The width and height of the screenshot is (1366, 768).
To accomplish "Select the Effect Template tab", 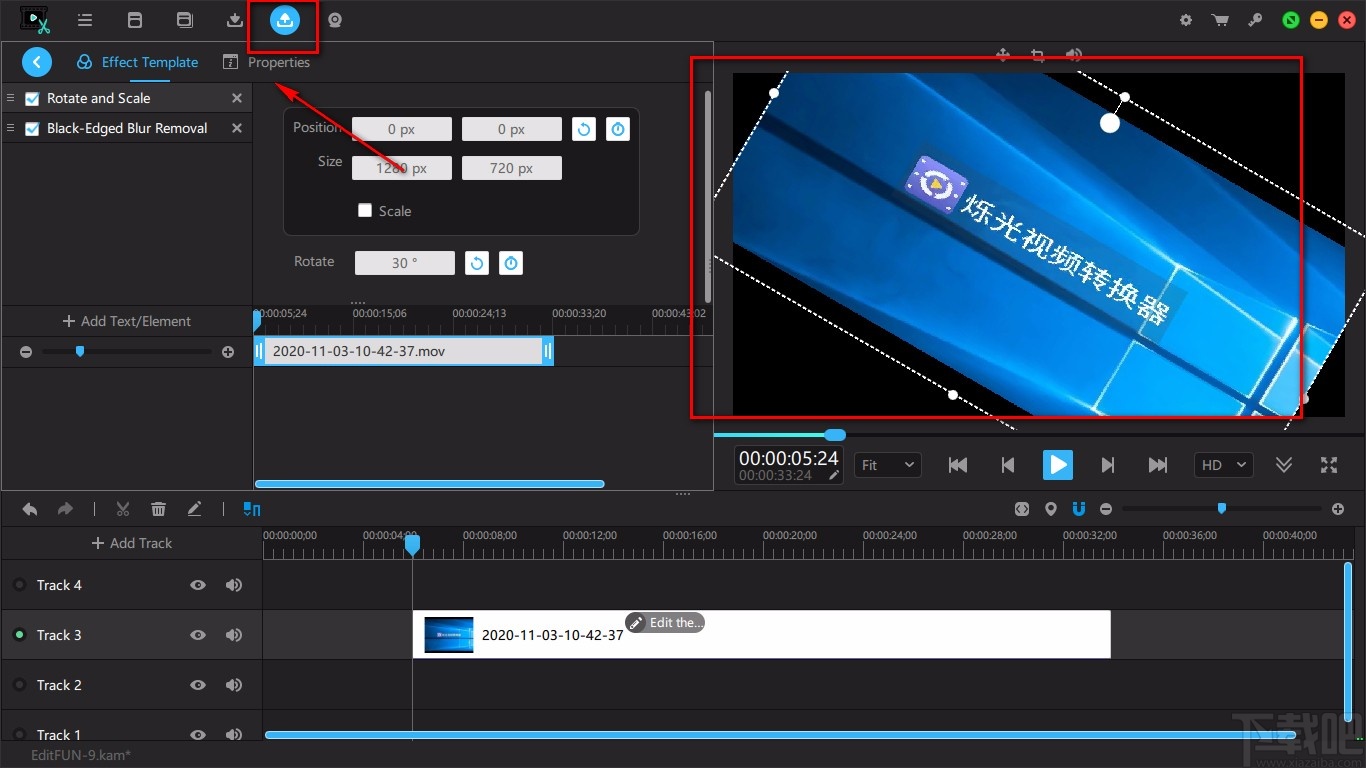I will point(138,62).
